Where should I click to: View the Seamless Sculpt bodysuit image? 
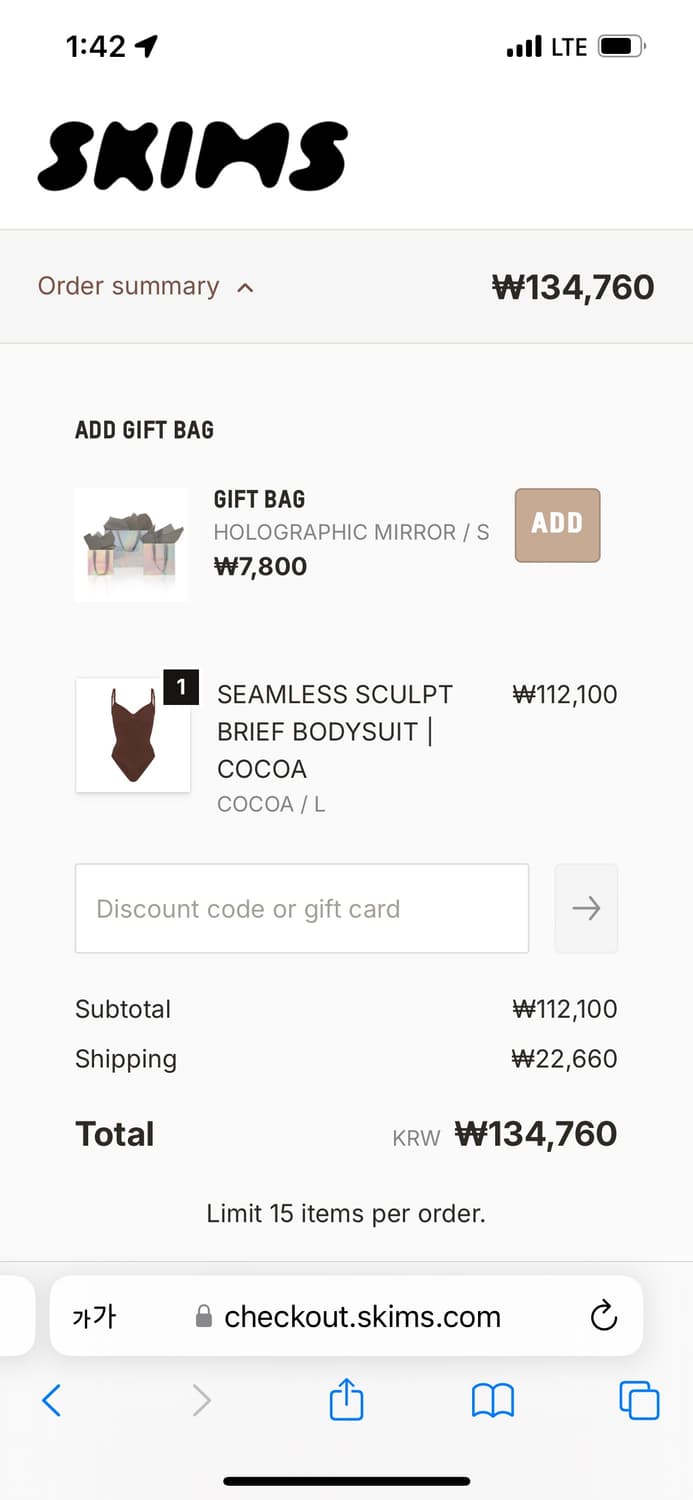133,735
